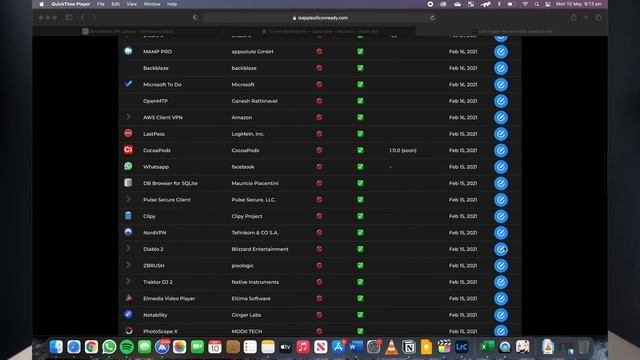Launch VLC from the Dock
The image size is (640, 360).
391,347
